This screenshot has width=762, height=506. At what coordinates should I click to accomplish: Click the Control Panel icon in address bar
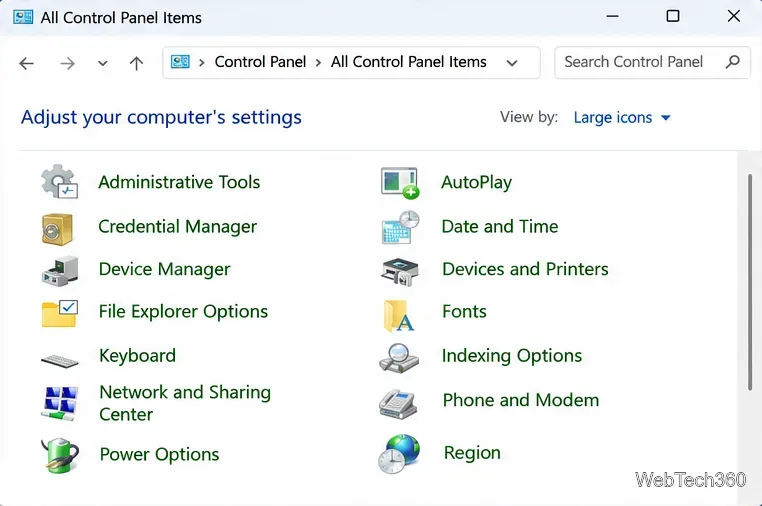tap(180, 62)
